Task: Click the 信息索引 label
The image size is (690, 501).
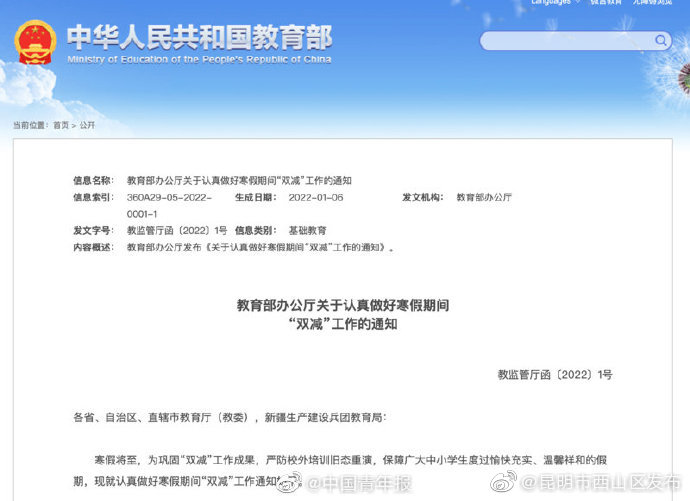Action: [x=93, y=197]
